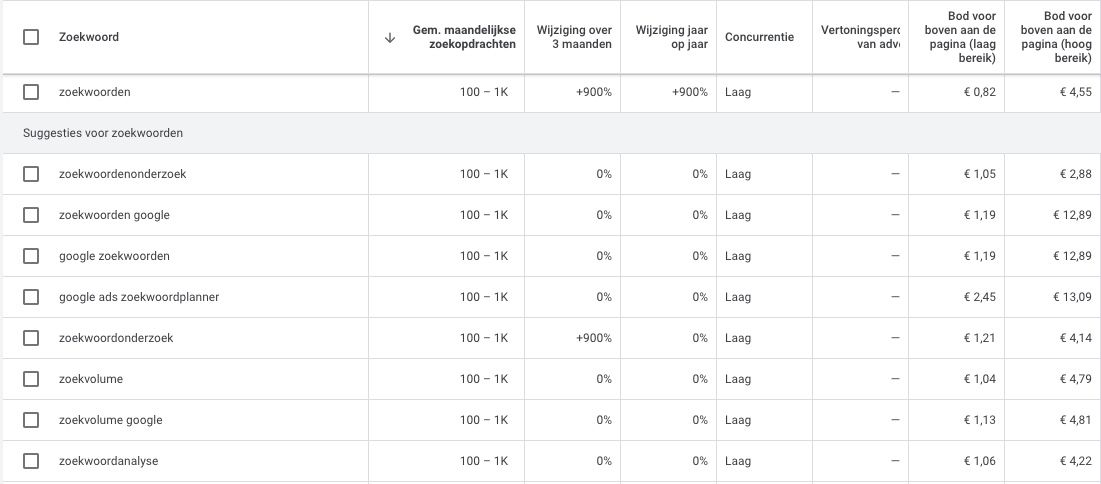The height and width of the screenshot is (484, 1101).
Task: Select the 'zoekwoordenonderzoek' row checkbox
Action: (x=31, y=174)
